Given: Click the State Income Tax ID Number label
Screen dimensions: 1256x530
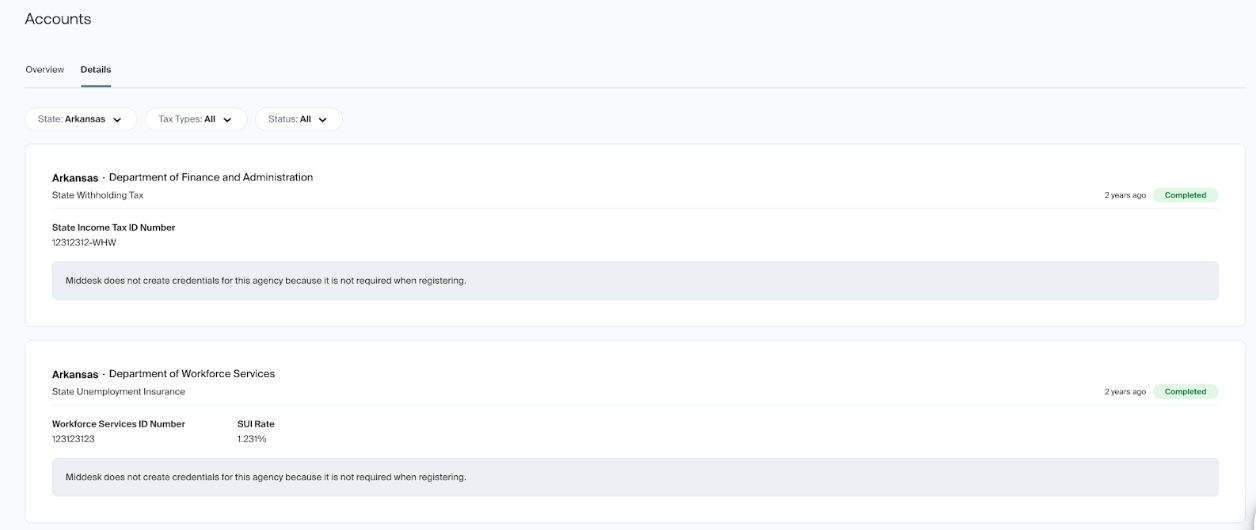Looking at the screenshot, I should [113, 227].
